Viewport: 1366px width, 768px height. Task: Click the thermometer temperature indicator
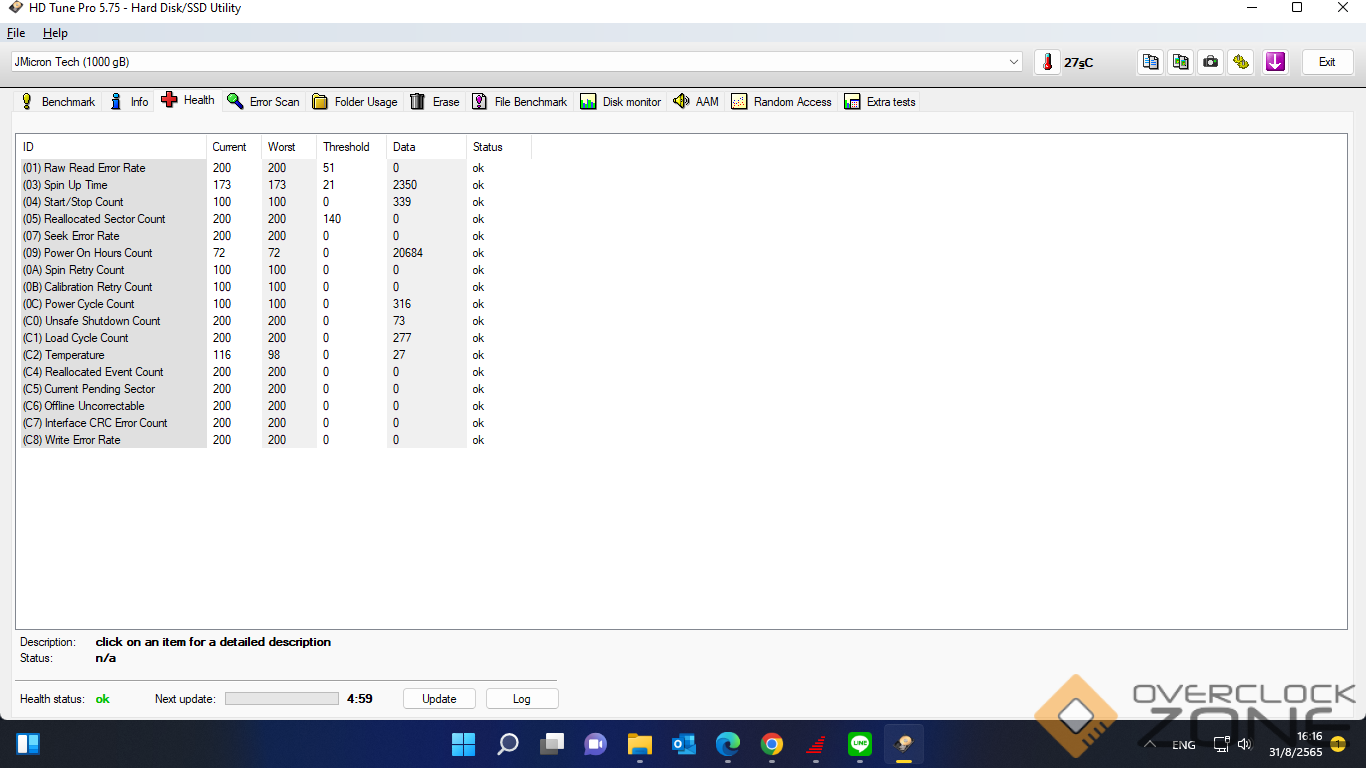1047,62
